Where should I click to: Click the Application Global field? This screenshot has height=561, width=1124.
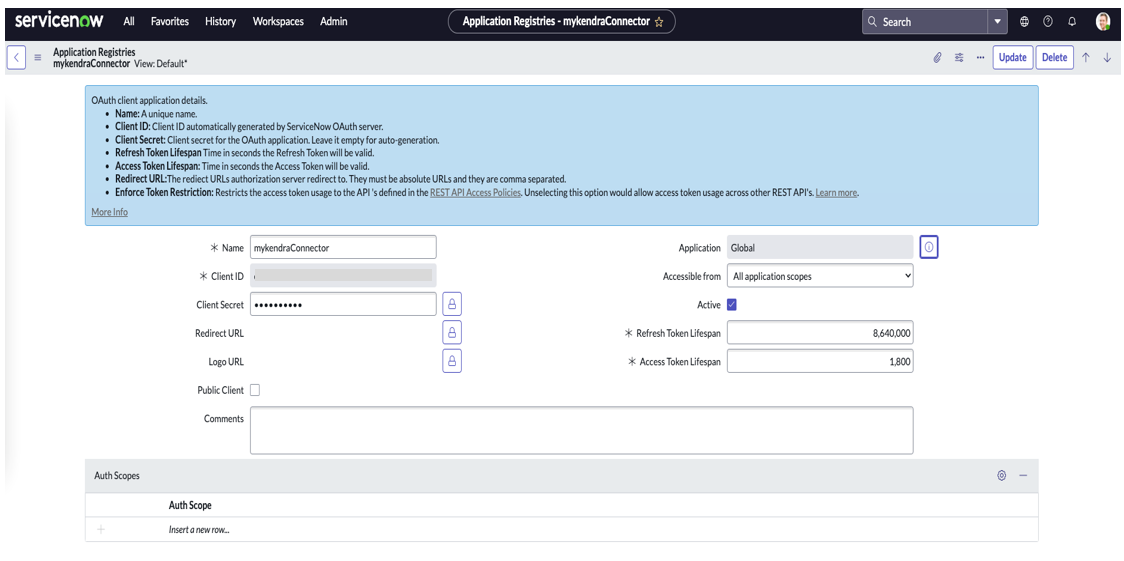click(x=820, y=247)
